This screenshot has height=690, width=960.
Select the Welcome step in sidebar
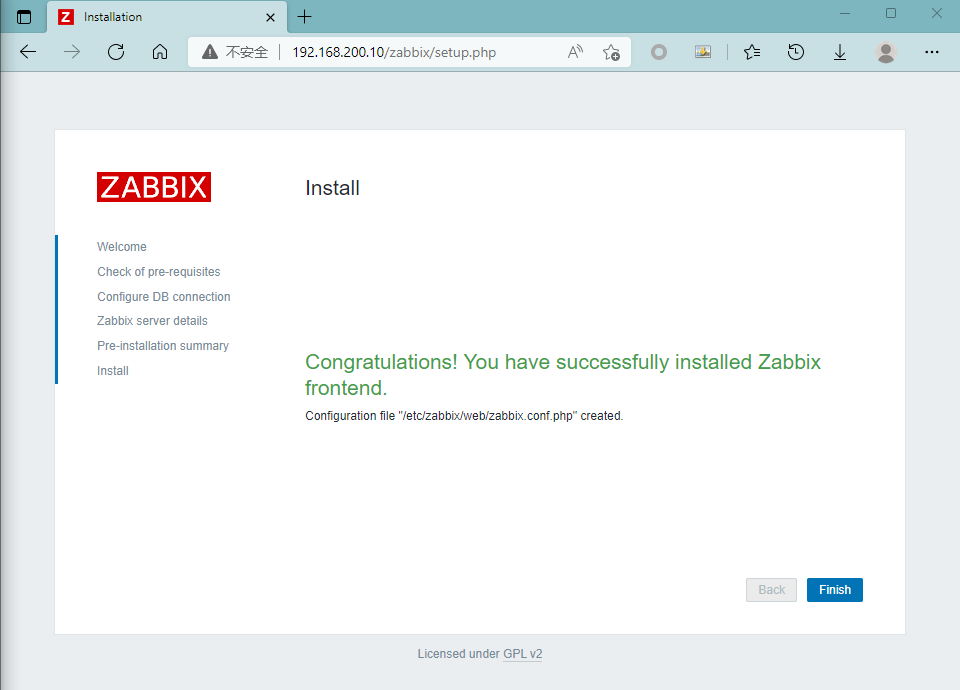[x=122, y=247]
